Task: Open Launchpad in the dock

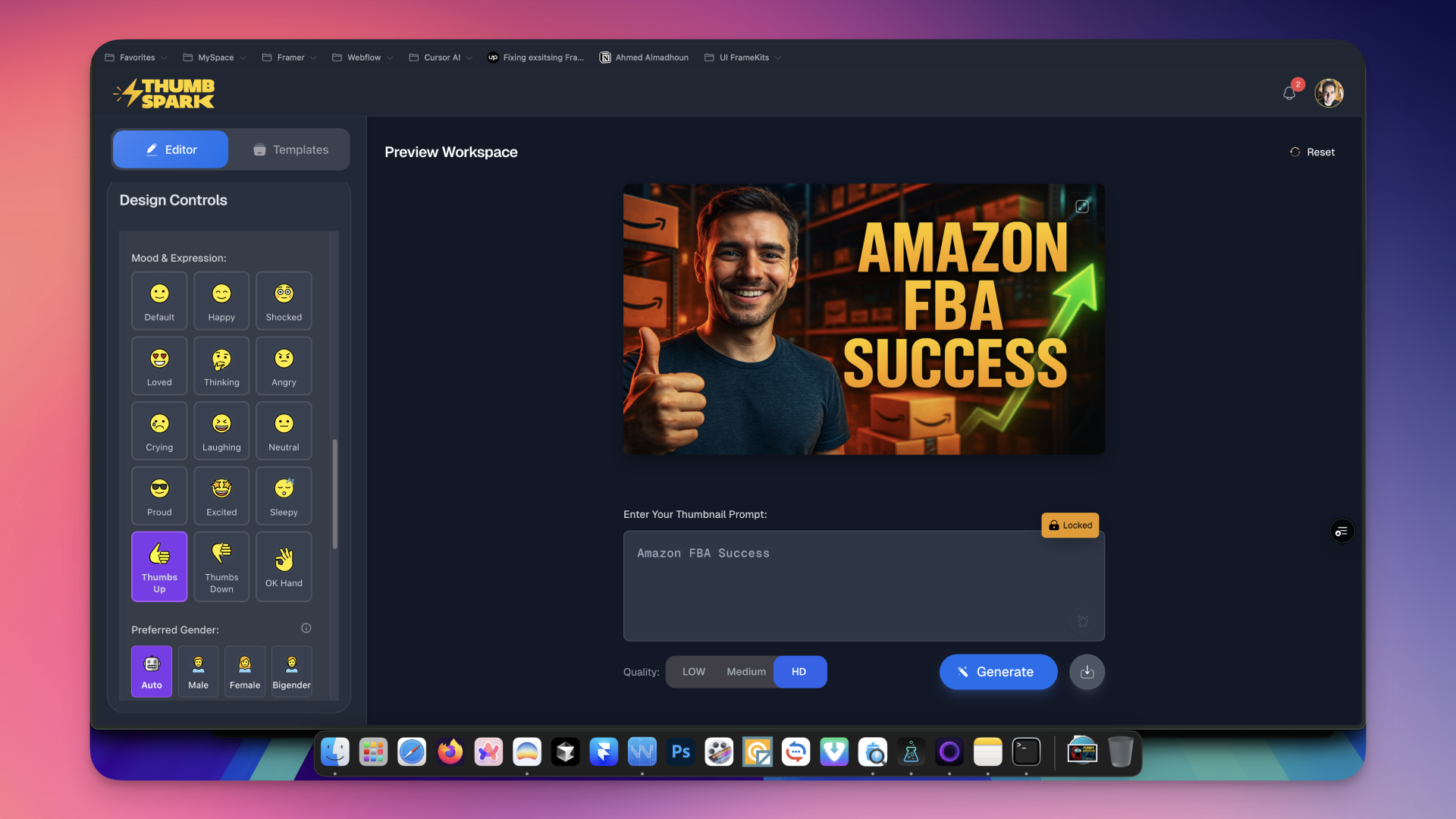Action: [x=373, y=752]
